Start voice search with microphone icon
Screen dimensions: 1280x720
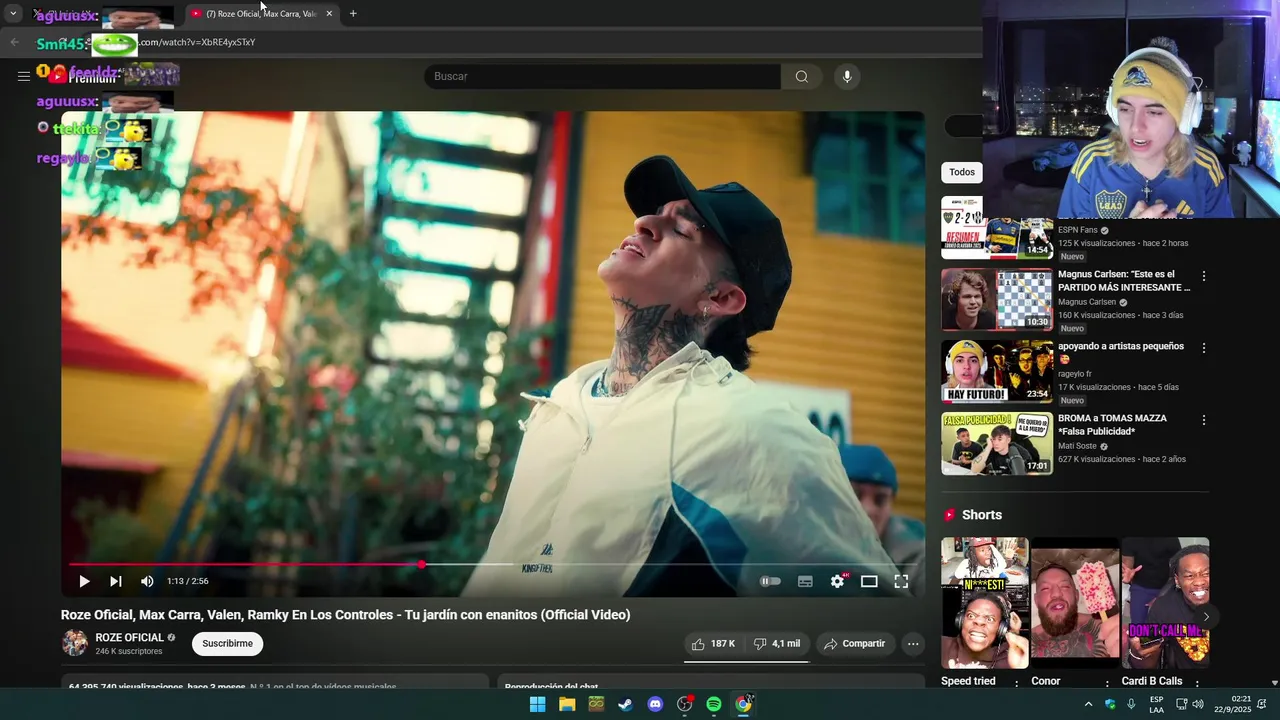pos(847,76)
